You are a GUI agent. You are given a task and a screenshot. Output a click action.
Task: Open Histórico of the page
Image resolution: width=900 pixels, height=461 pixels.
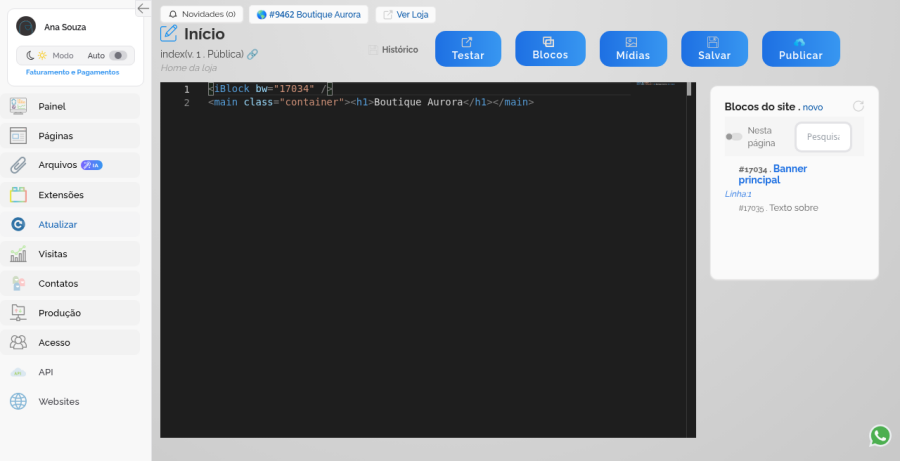393,50
